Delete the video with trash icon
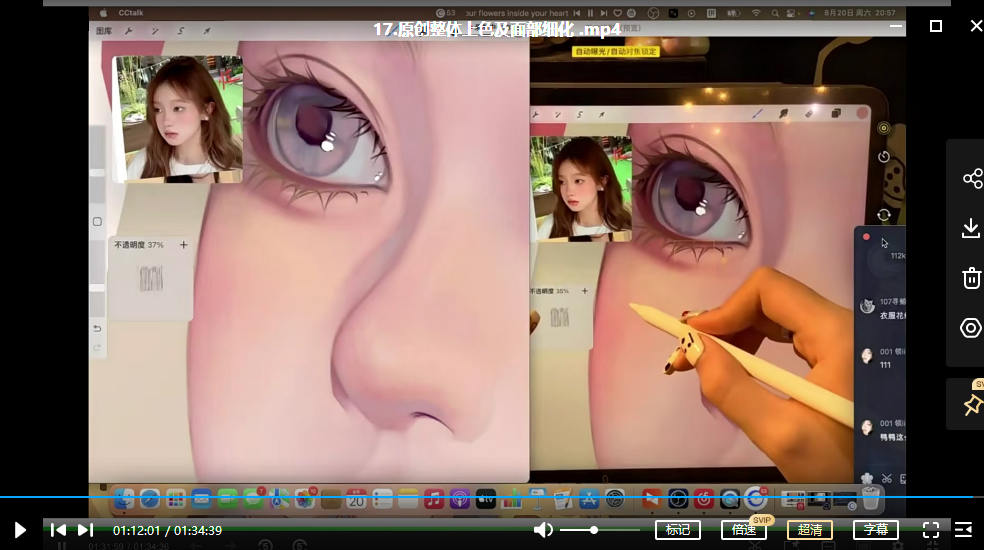Image resolution: width=984 pixels, height=550 pixels. pyautogui.click(x=971, y=278)
